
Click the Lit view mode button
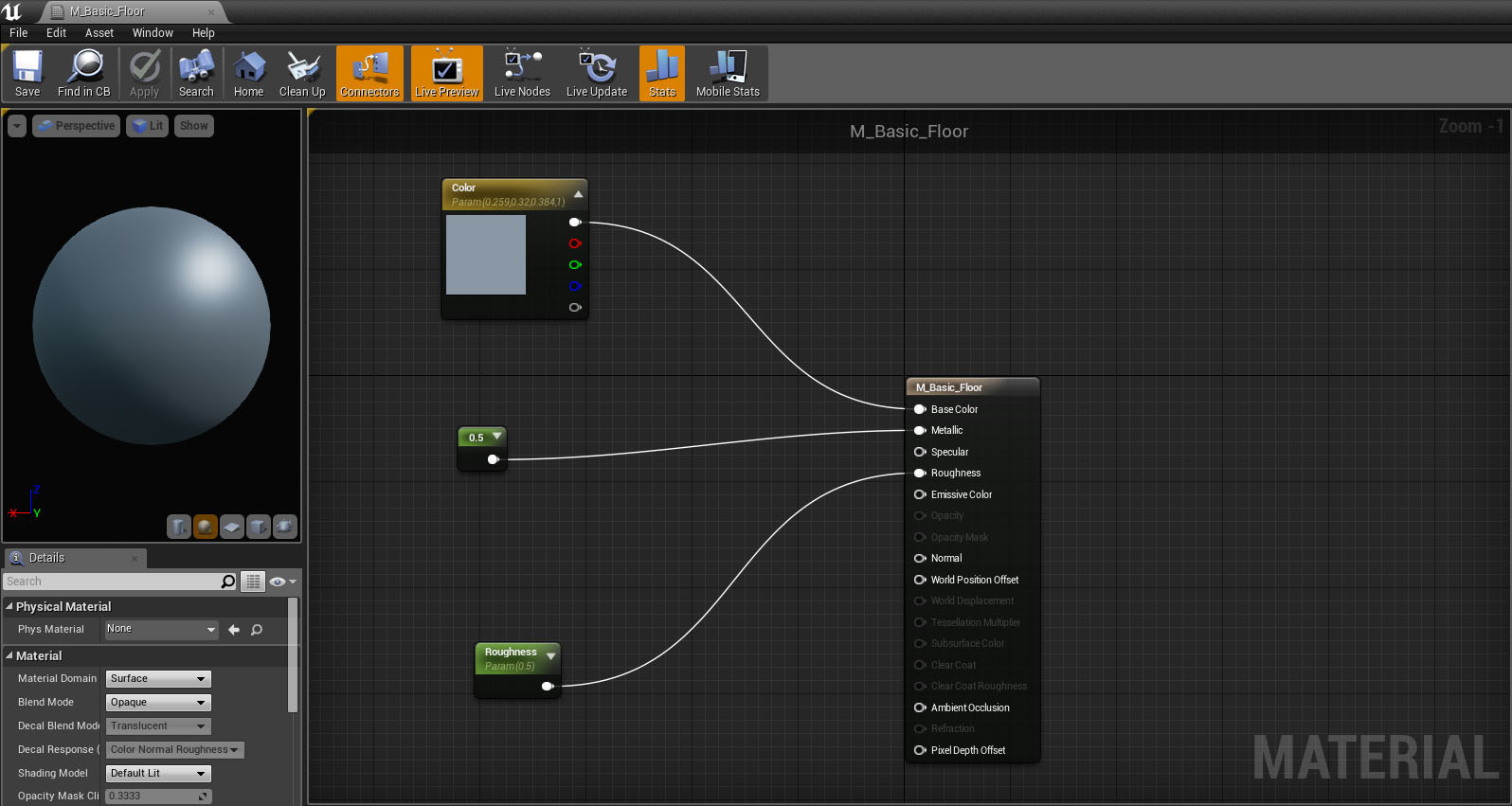[148, 126]
